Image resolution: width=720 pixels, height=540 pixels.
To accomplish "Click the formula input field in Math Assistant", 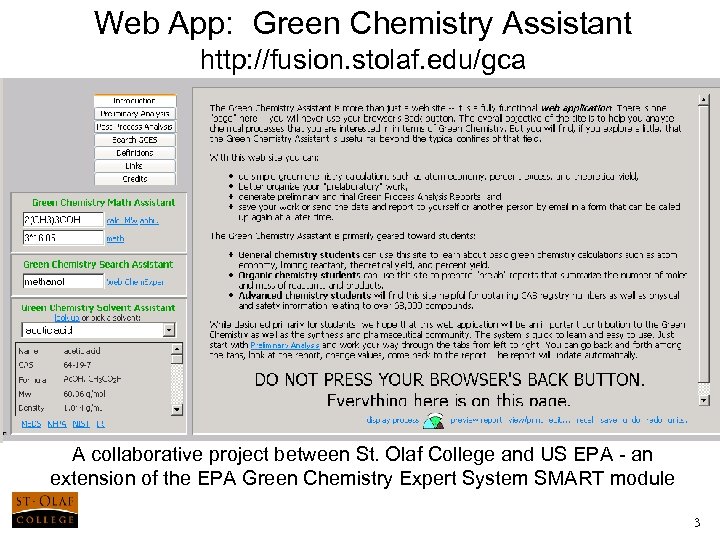I will [x=63, y=219].
